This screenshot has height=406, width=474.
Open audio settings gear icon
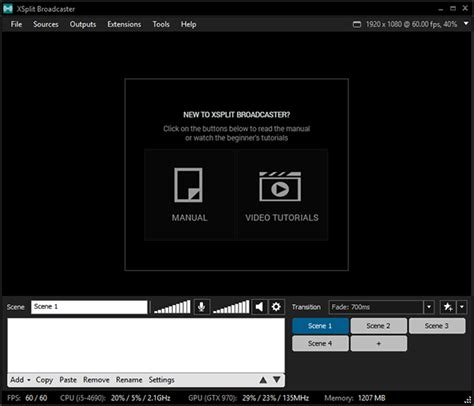point(276,307)
